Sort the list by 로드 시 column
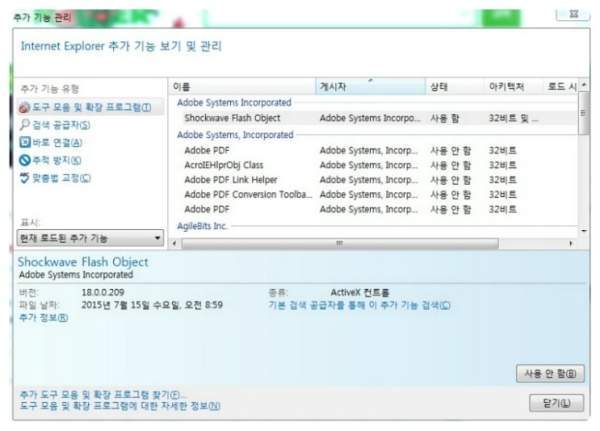 point(561,87)
